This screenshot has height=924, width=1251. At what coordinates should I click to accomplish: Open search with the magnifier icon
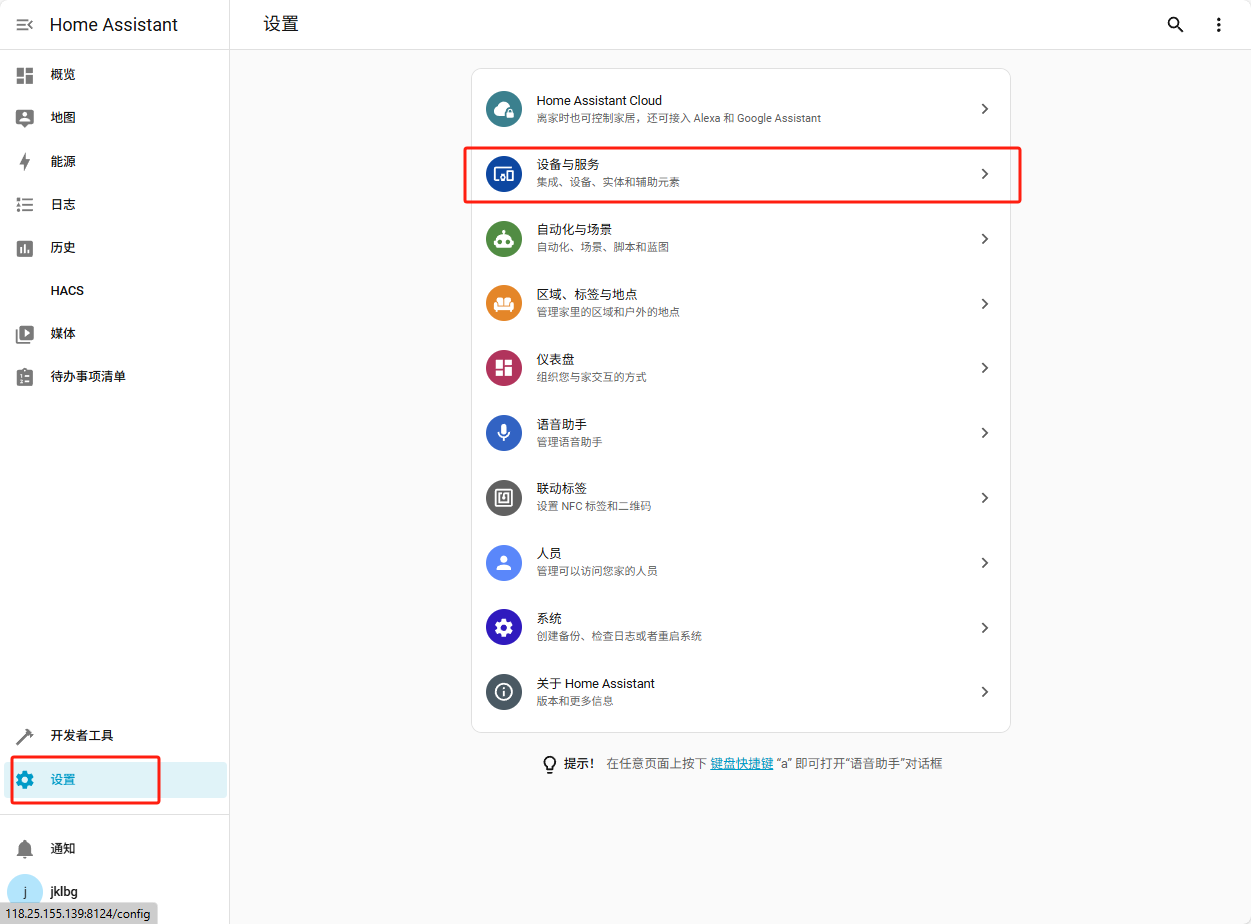[1176, 25]
